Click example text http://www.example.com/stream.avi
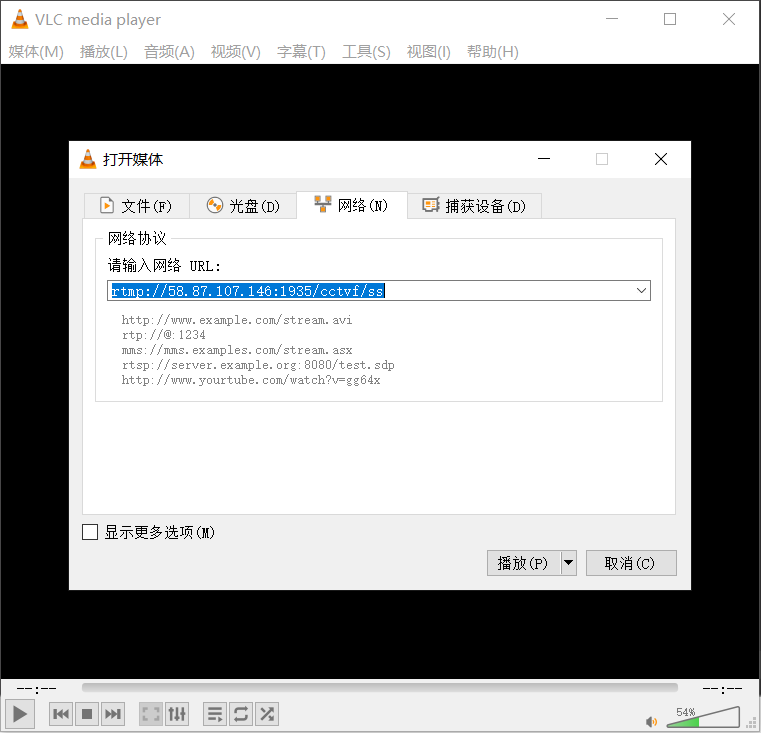Viewport: 761px width, 733px height. (237, 320)
